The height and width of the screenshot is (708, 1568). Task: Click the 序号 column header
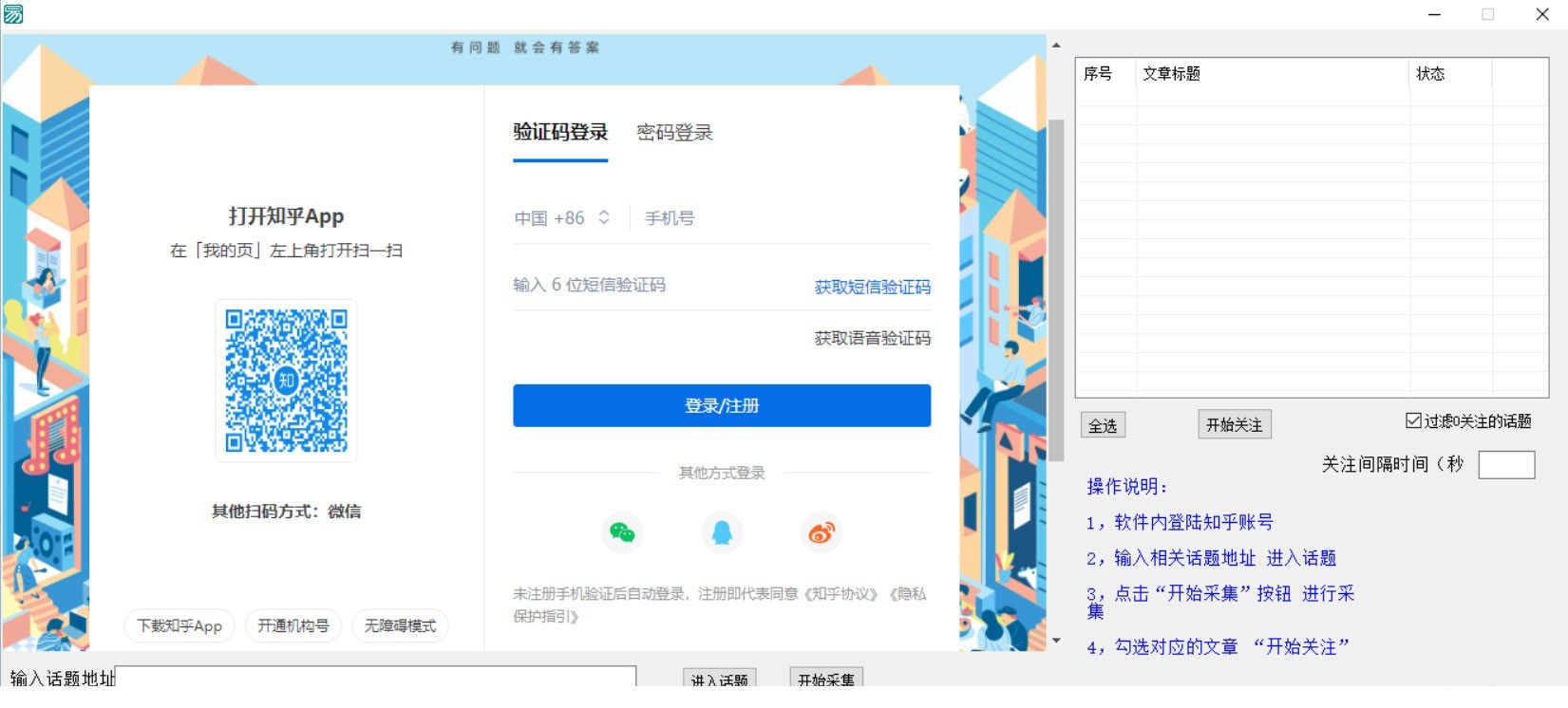coord(1105,73)
